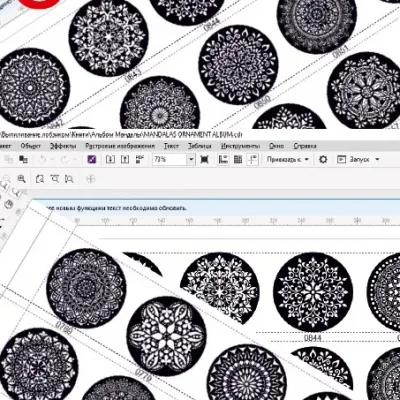Toggle the Show Grid button
400x400 pixels.
coord(238,159)
